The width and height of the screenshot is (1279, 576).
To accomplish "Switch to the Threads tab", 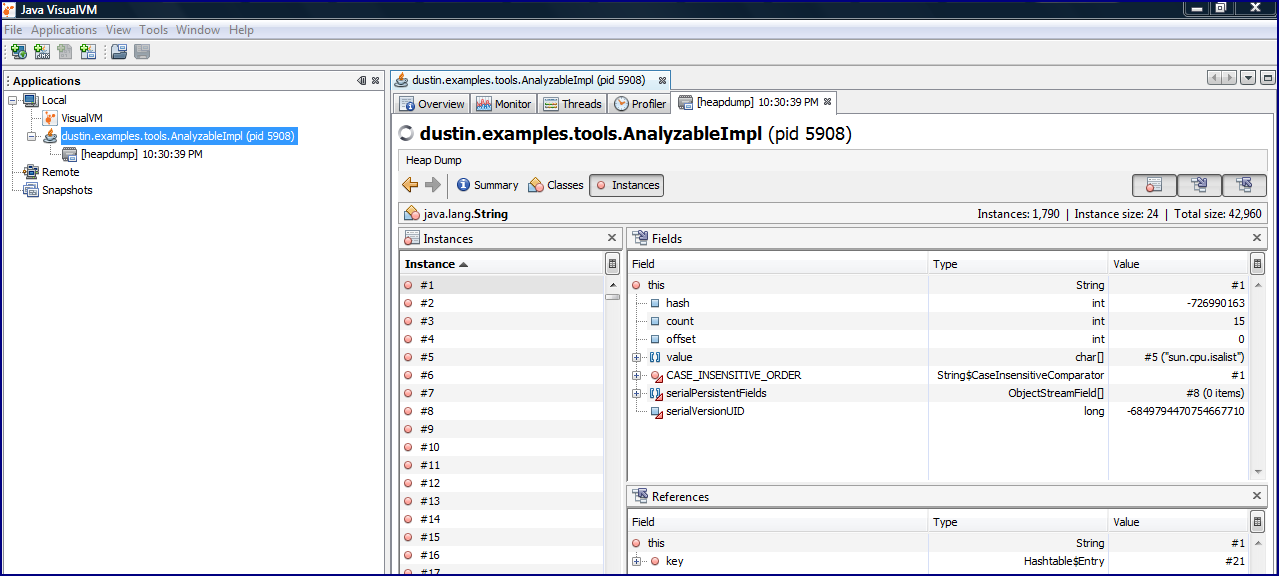I will tap(573, 104).
